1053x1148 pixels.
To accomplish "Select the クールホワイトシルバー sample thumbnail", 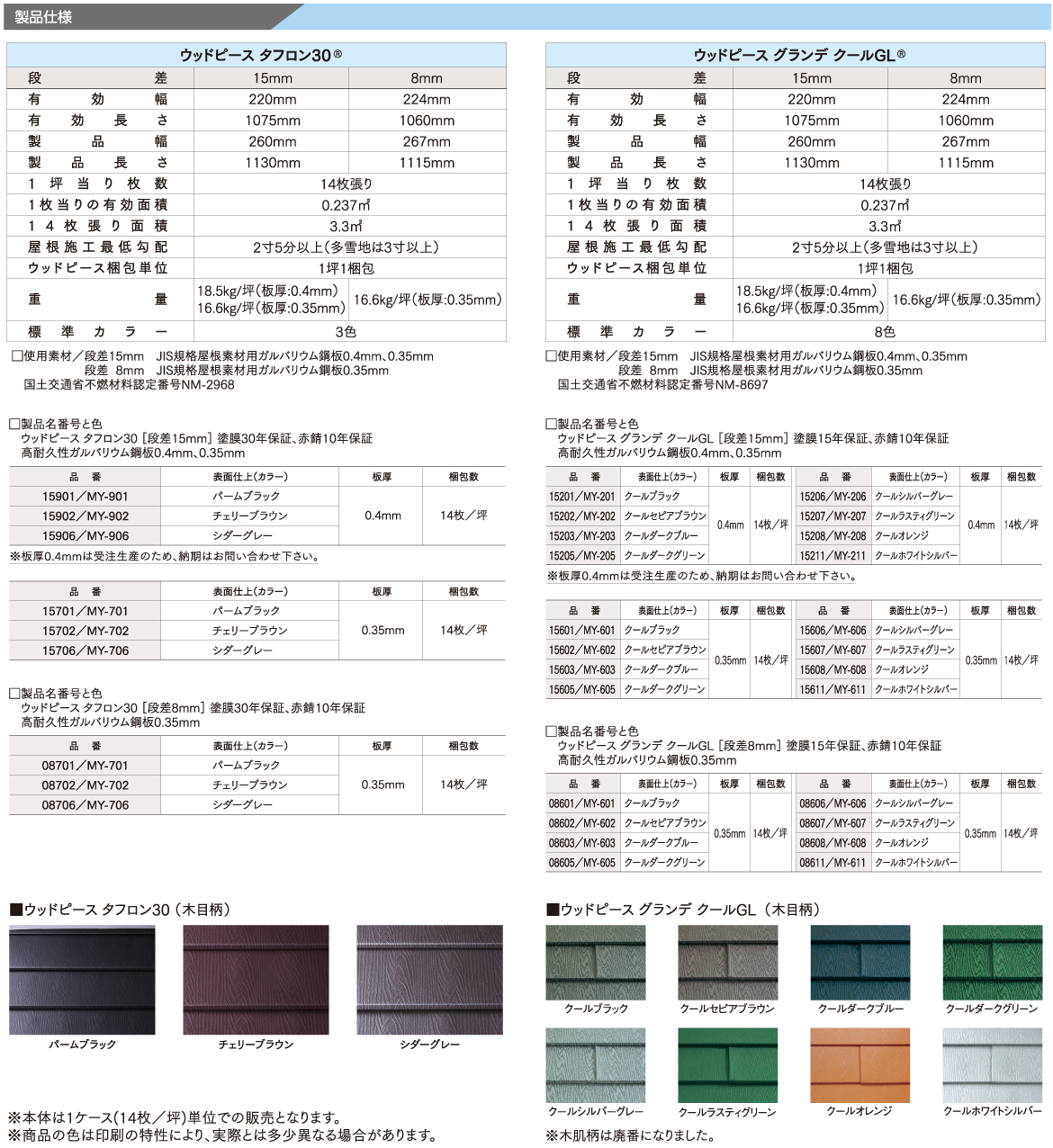I will [992, 1065].
